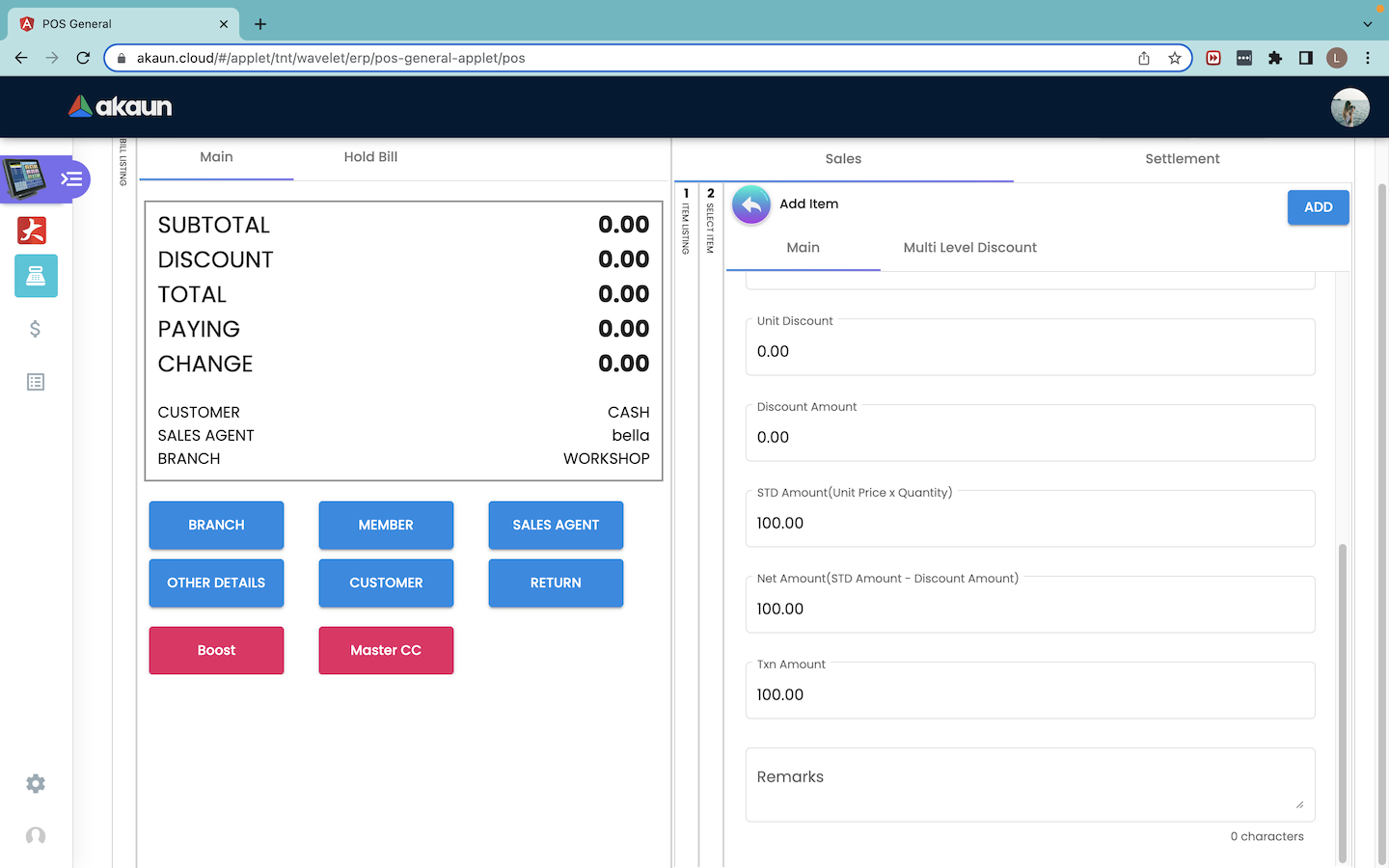This screenshot has height=868, width=1389.
Task: Click the Add Item panel scrollbar
Action: [1342, 703]
